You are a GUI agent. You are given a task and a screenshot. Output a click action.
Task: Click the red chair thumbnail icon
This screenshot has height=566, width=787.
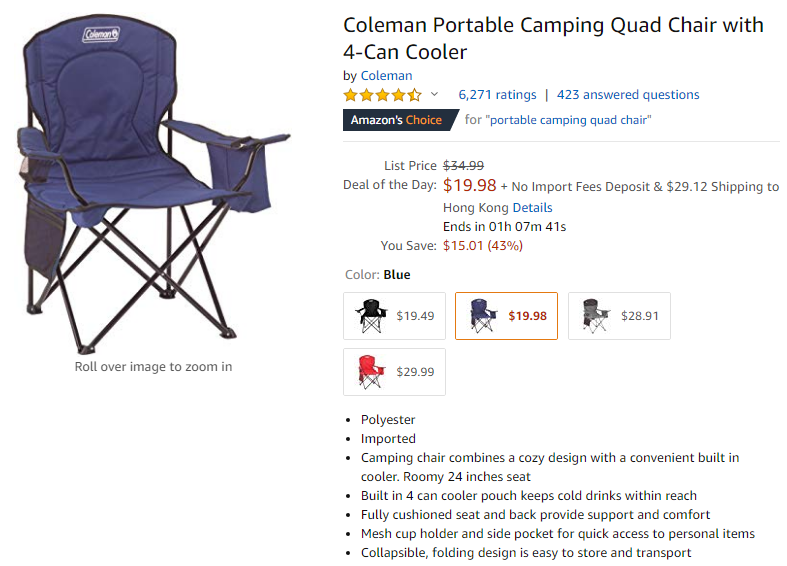pos(371,372)
